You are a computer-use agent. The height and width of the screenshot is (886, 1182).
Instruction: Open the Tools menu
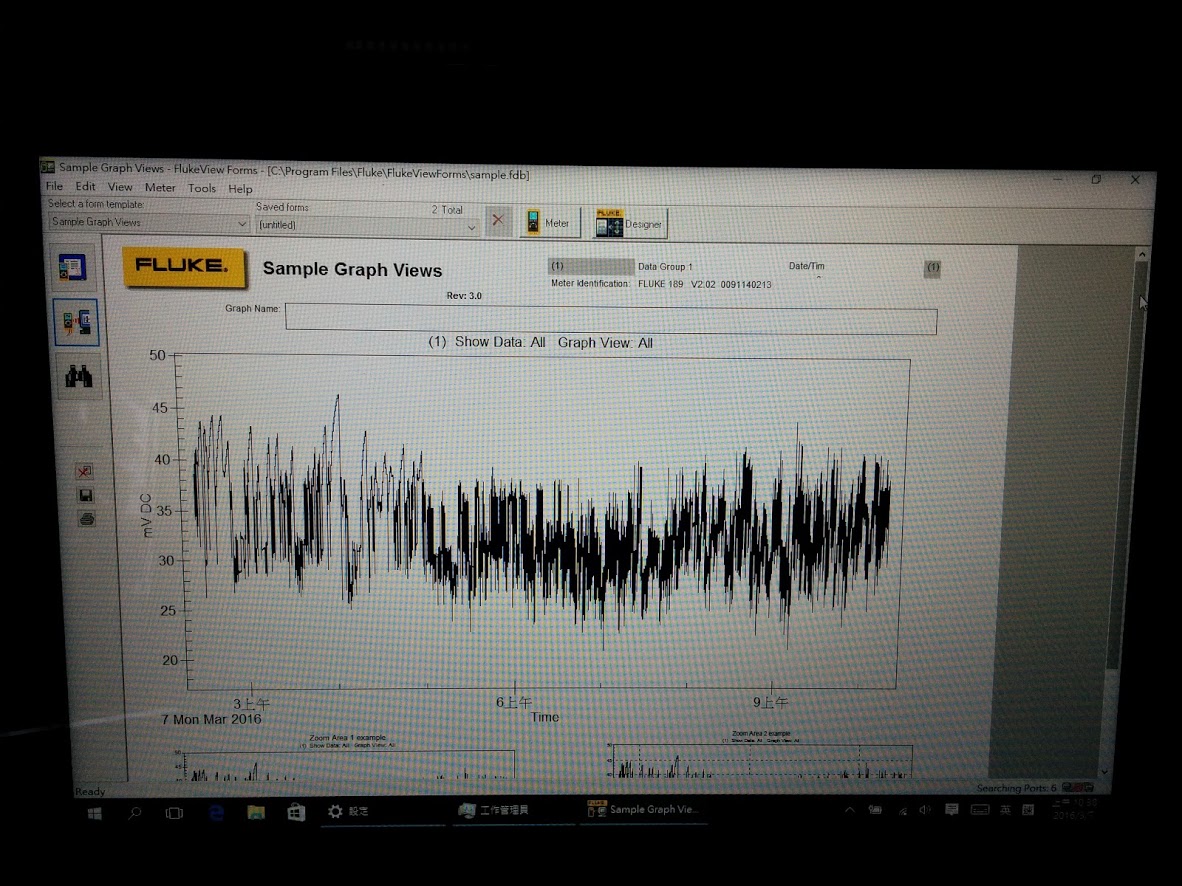pos(202,189)
